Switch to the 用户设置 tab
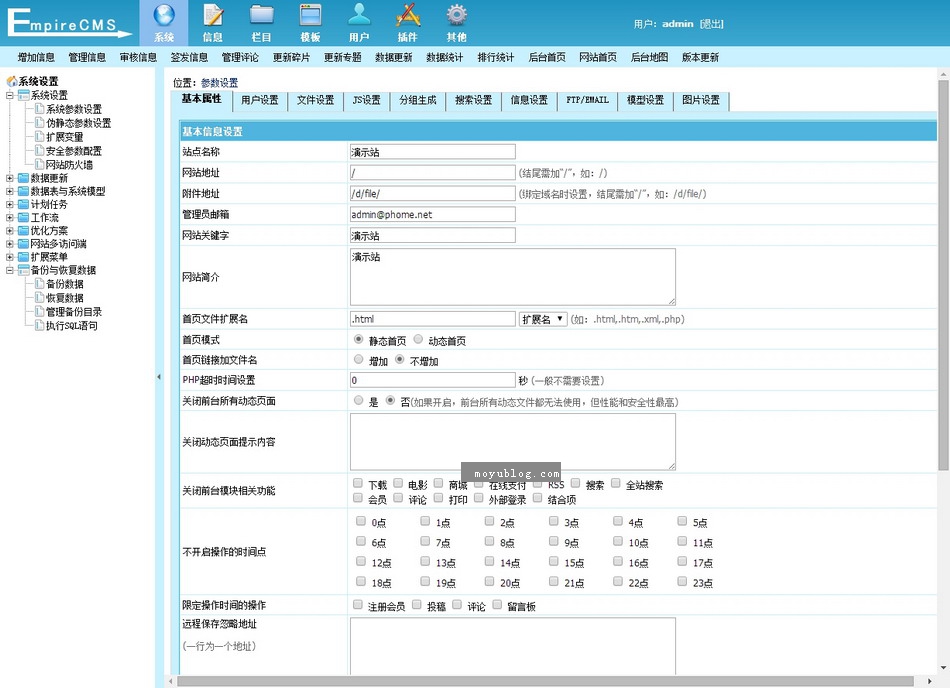Screen dimensions: 950x688 [260, 101]
